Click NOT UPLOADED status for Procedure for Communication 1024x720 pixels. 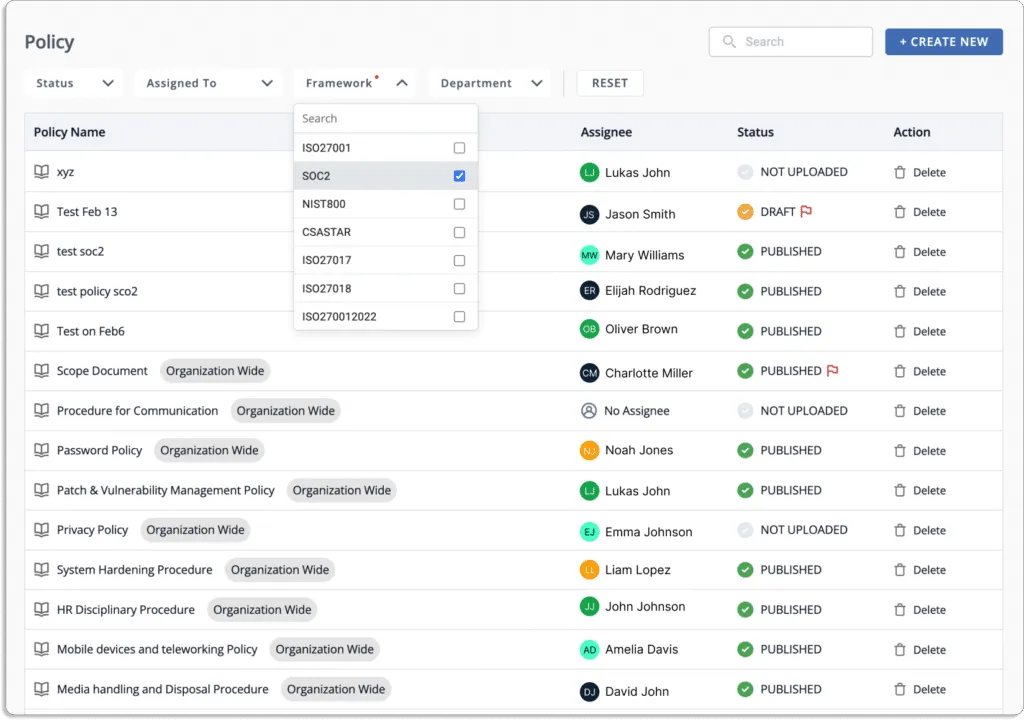803,411
